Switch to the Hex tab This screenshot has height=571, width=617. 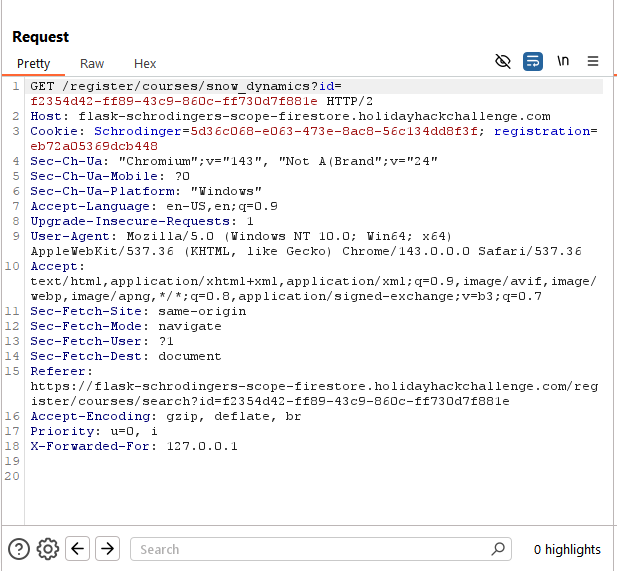145,63
